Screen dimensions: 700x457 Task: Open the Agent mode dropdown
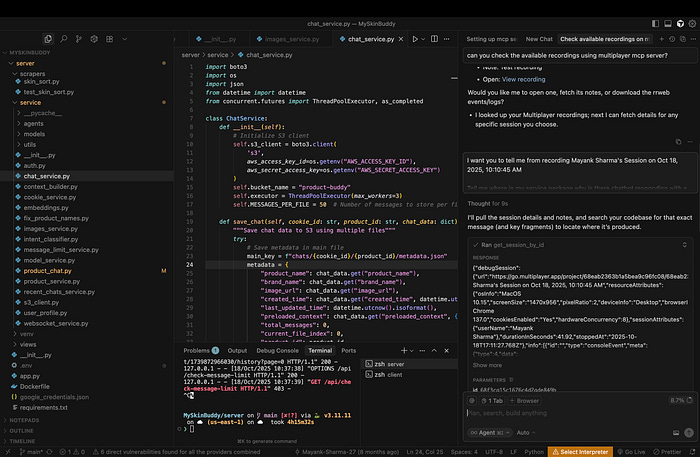click(490, 432)
